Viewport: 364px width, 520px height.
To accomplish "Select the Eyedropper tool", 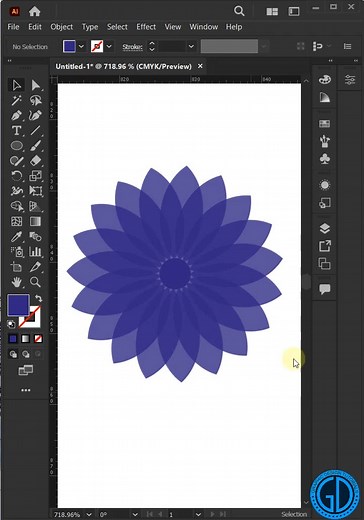I will click(16, 237).
